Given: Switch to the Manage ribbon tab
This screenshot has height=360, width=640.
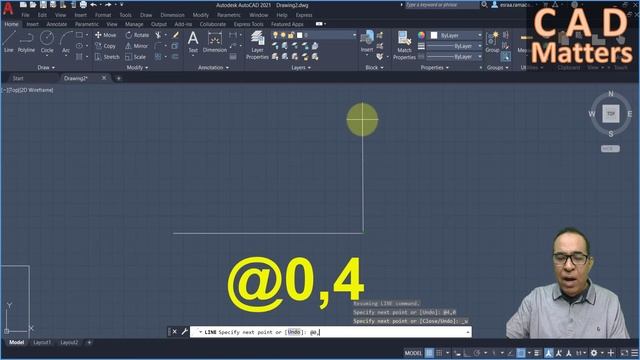Looking at the screenshot, I should (134, 24).
